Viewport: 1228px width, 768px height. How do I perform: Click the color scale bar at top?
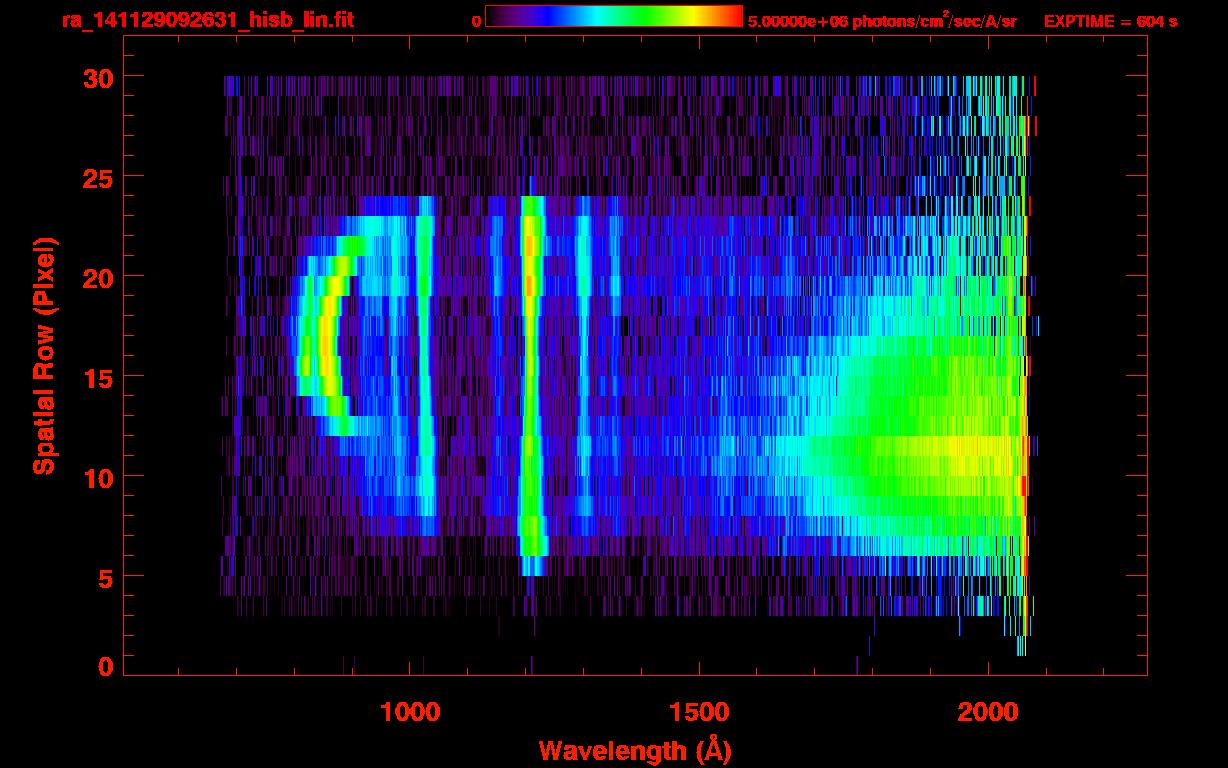[613, 16]
